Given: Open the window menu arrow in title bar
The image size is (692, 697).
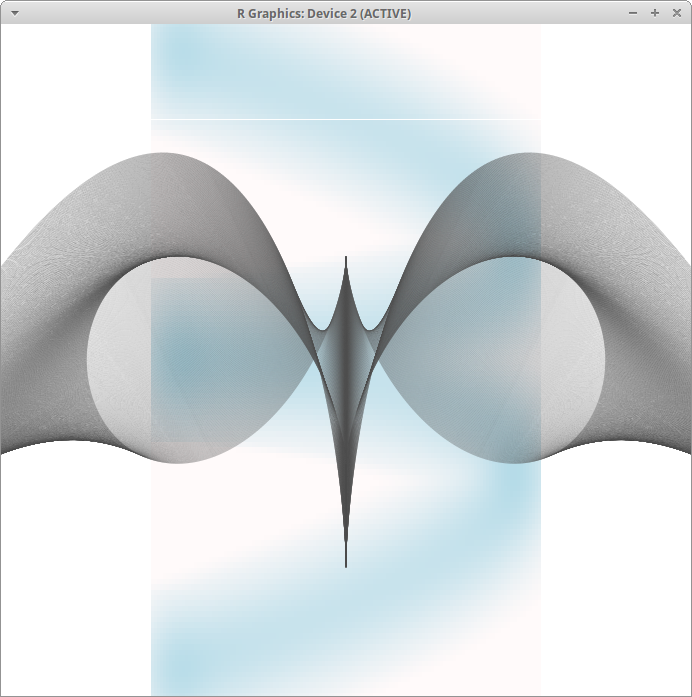Looking at the screenshot, I should point(15,13).
